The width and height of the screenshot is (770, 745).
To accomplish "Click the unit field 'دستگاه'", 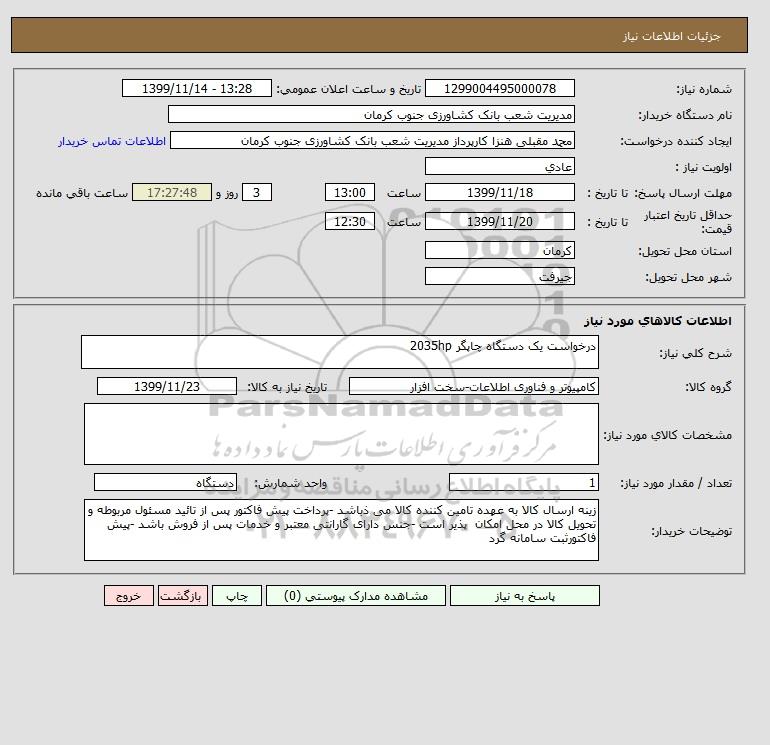I will [x=165, y=482].
